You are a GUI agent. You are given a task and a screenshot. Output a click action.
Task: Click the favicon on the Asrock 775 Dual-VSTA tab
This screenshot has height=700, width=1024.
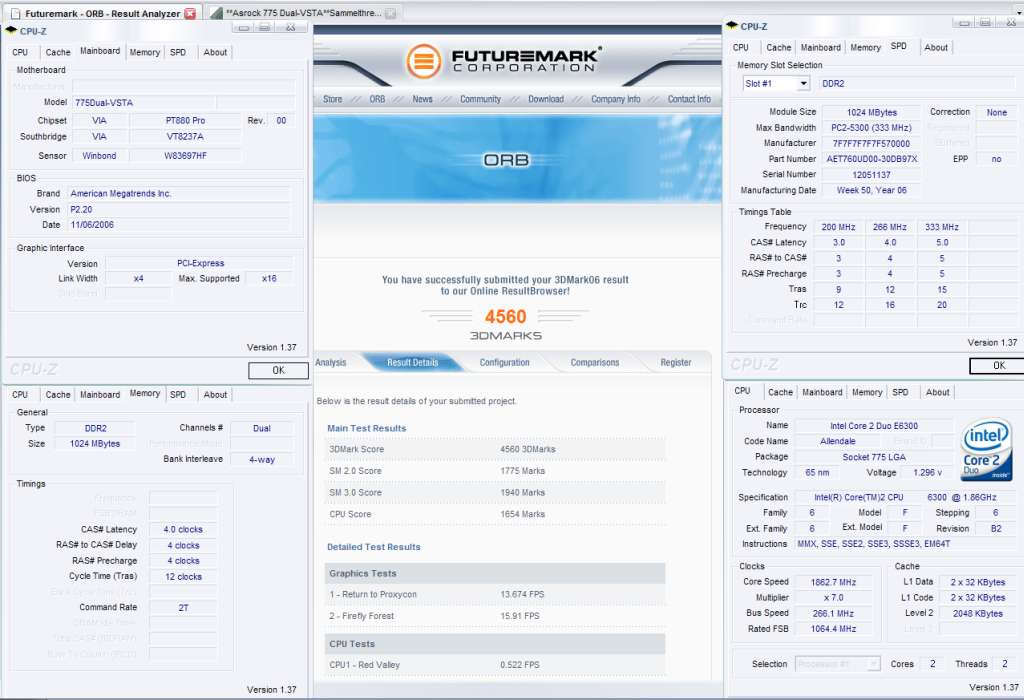[x=217, y=13]
